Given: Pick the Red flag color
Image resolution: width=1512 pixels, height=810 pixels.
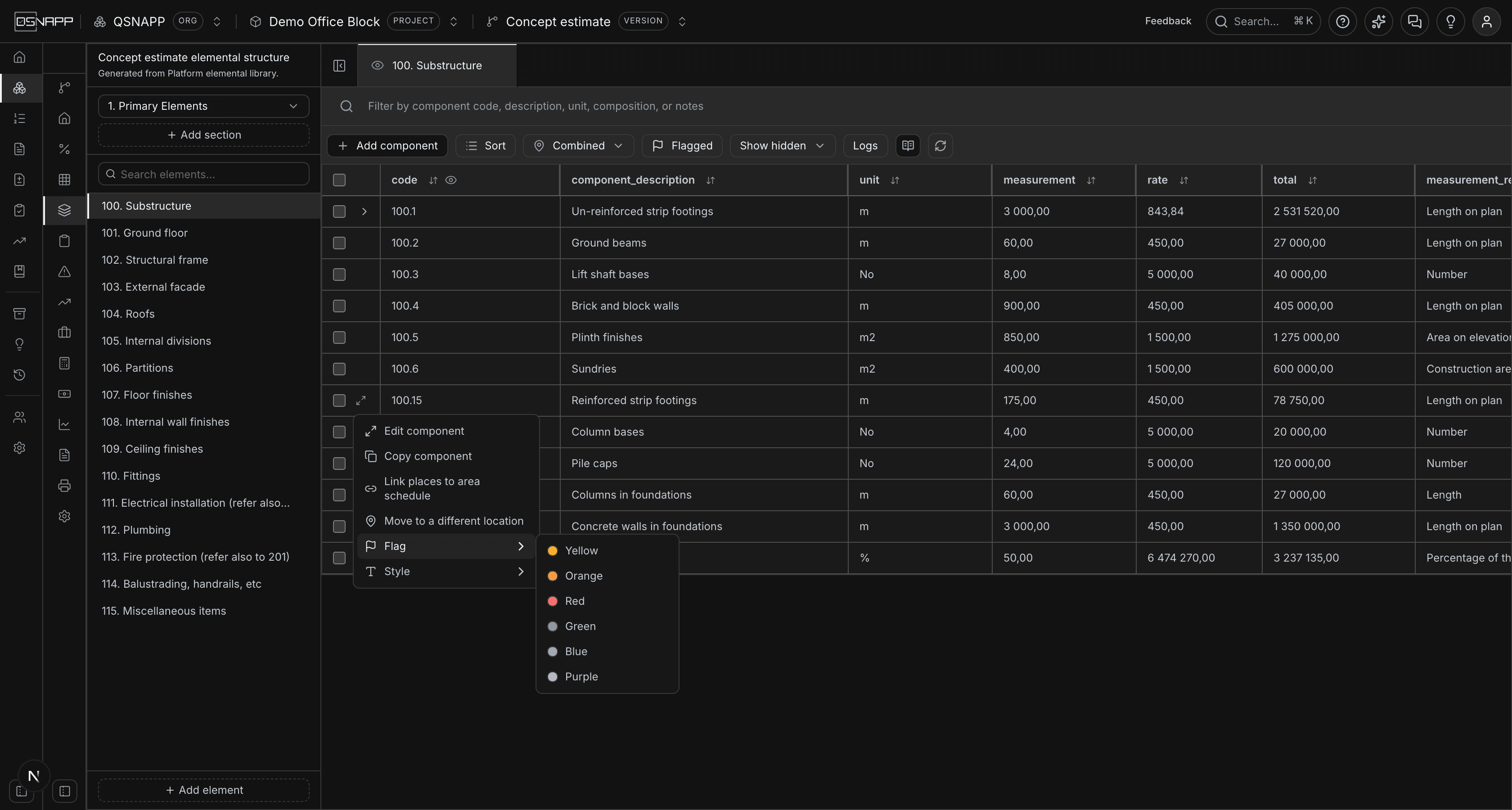Looking at the screenshot, I should [607, 601].
